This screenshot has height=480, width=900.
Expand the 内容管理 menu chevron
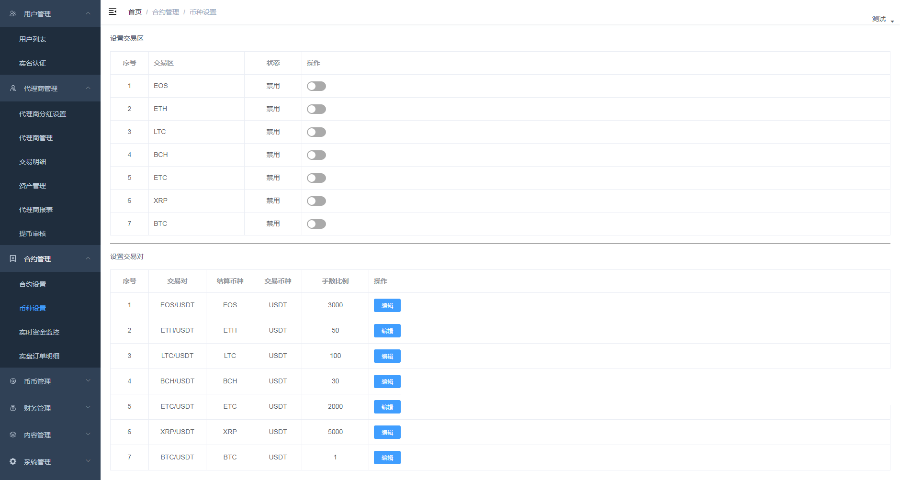[88, 435]
